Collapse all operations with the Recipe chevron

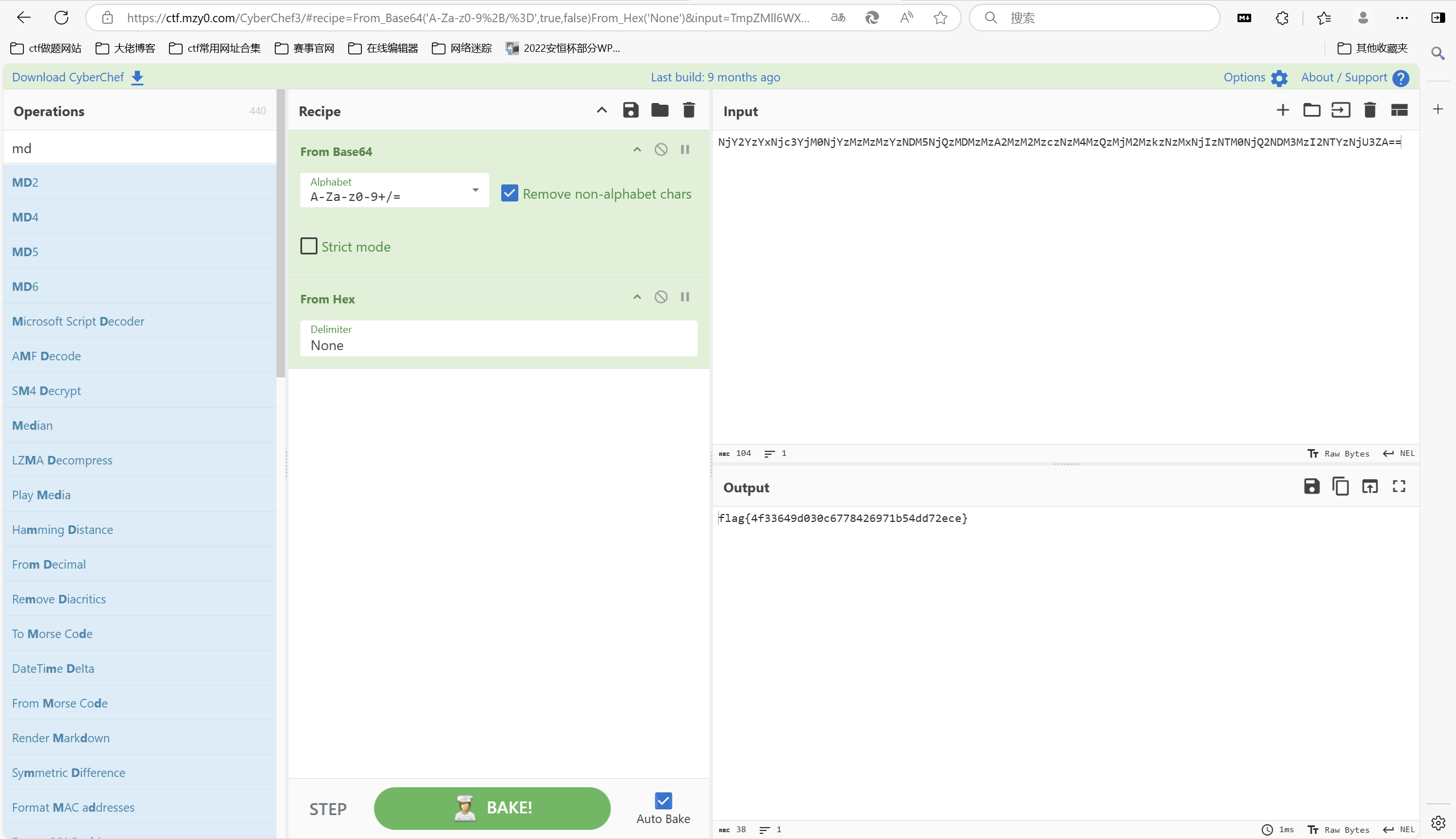[602, 110]
